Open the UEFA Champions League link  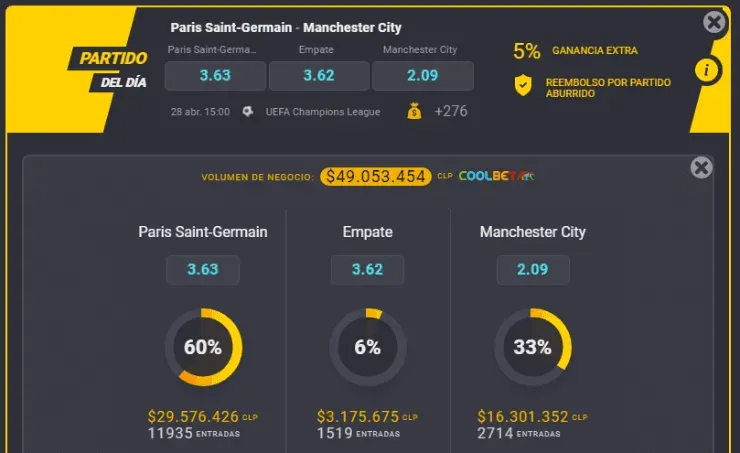(x=322, y=112)
